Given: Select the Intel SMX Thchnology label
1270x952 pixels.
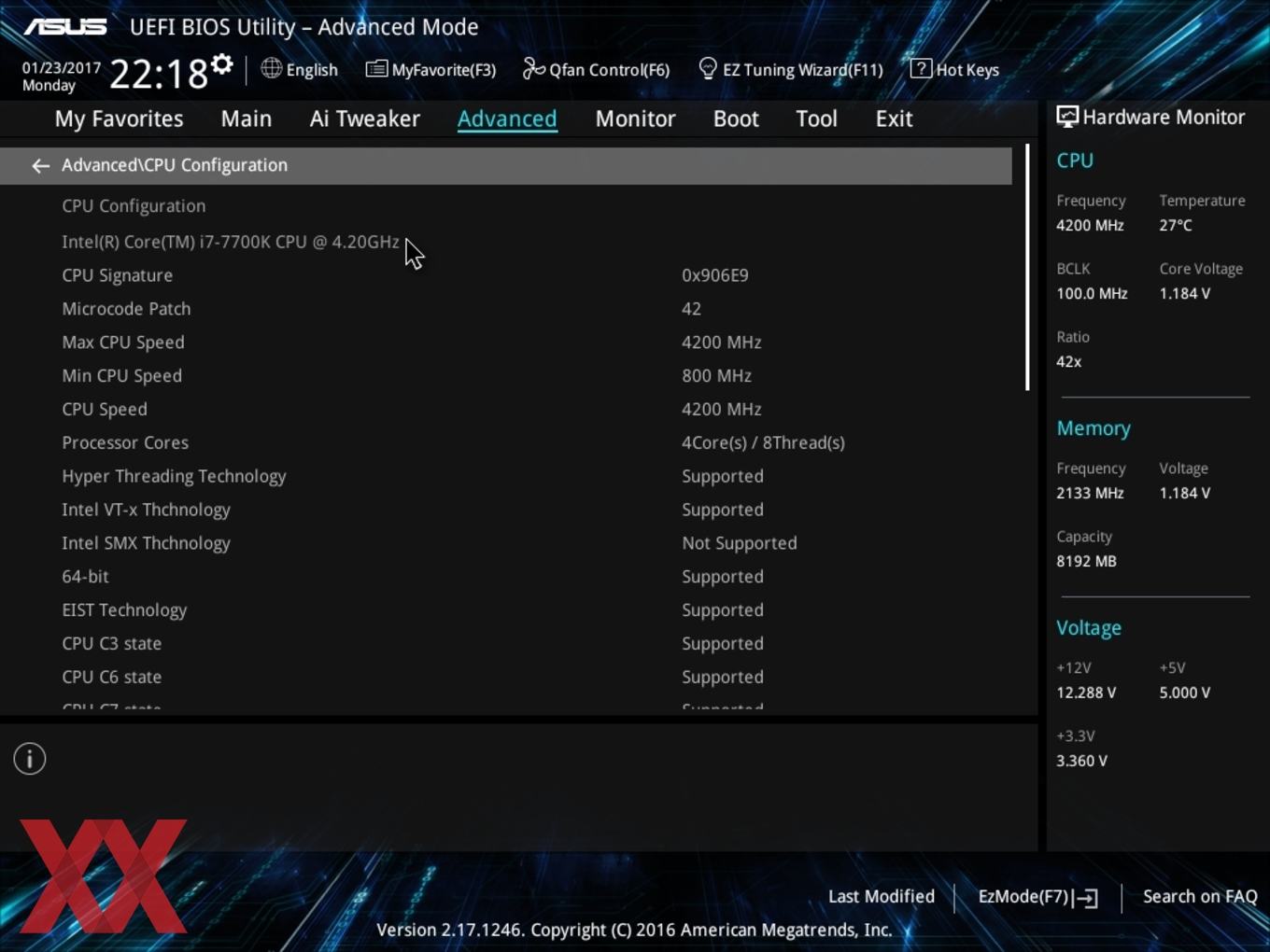Looking at the screenshot, I should (146, 543).
